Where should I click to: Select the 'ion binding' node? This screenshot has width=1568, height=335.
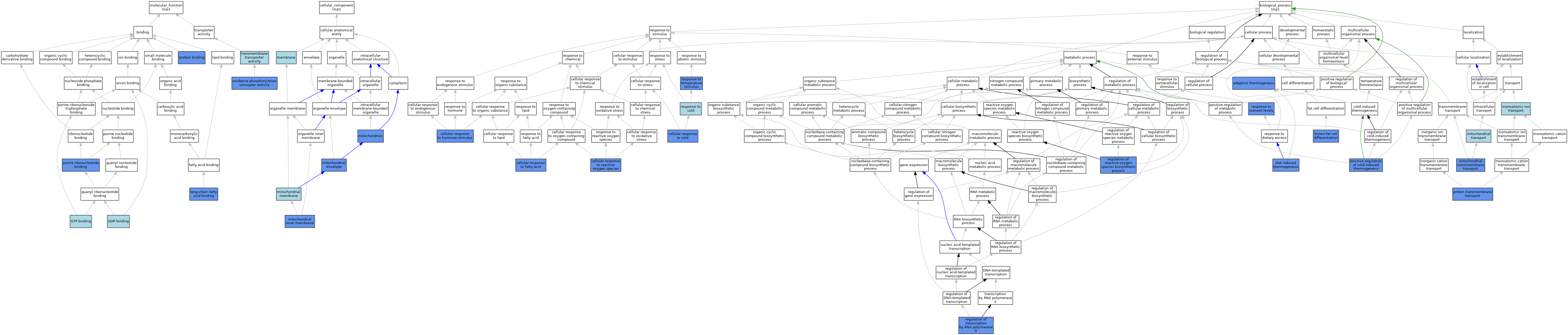click(127, 58)
